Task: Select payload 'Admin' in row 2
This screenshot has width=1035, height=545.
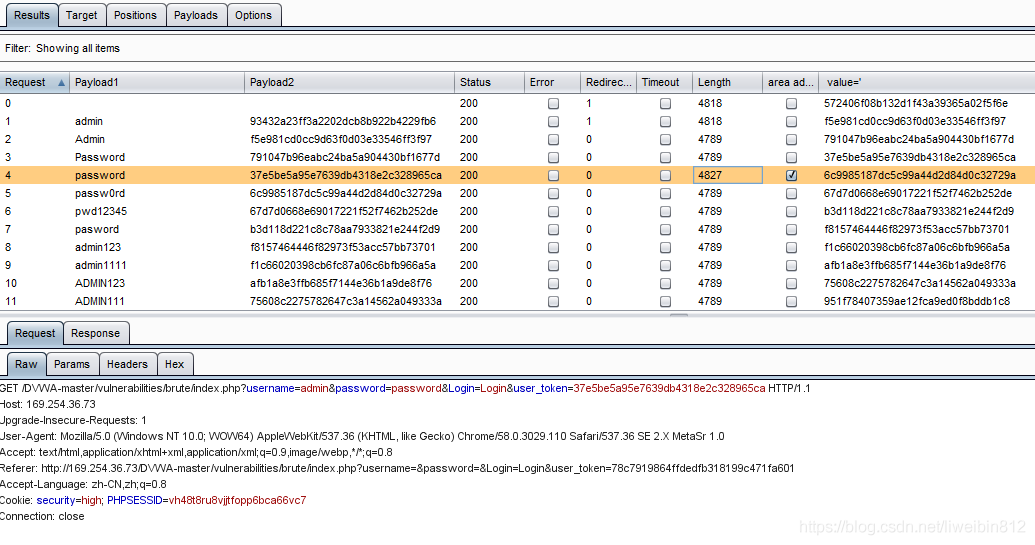Action: 90,139
